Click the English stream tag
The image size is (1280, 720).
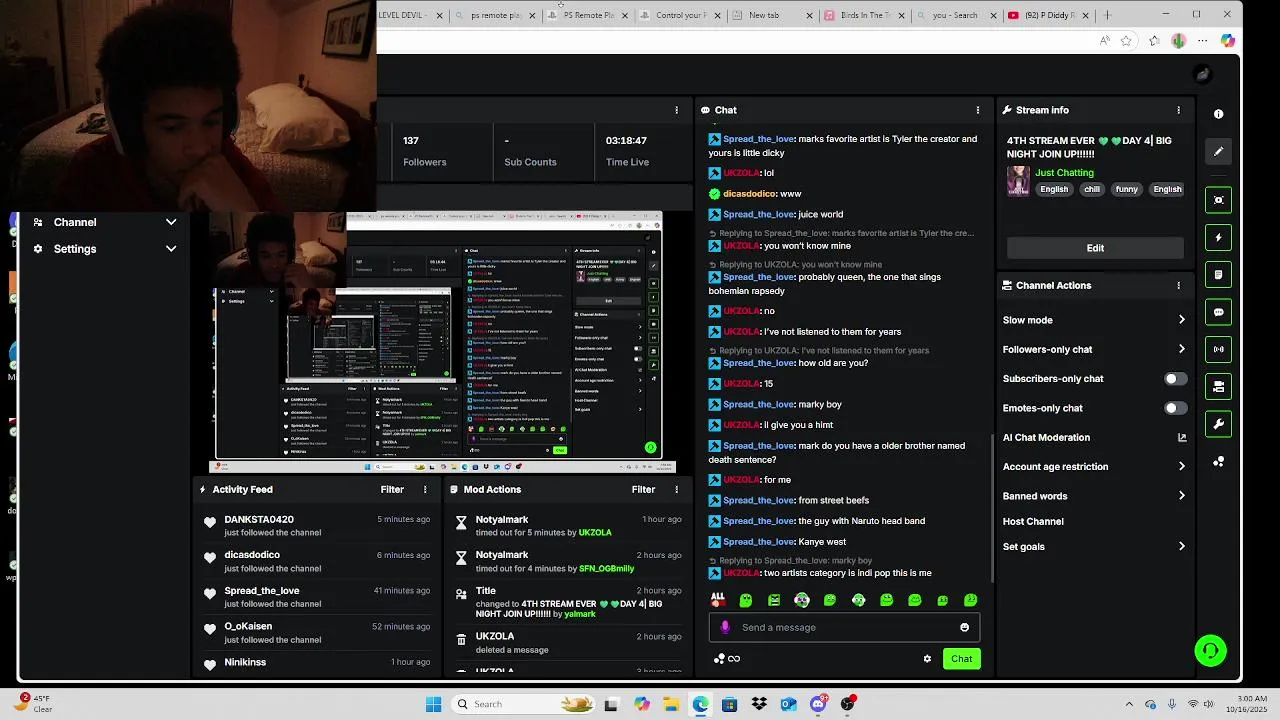(x=1054, y=189)
